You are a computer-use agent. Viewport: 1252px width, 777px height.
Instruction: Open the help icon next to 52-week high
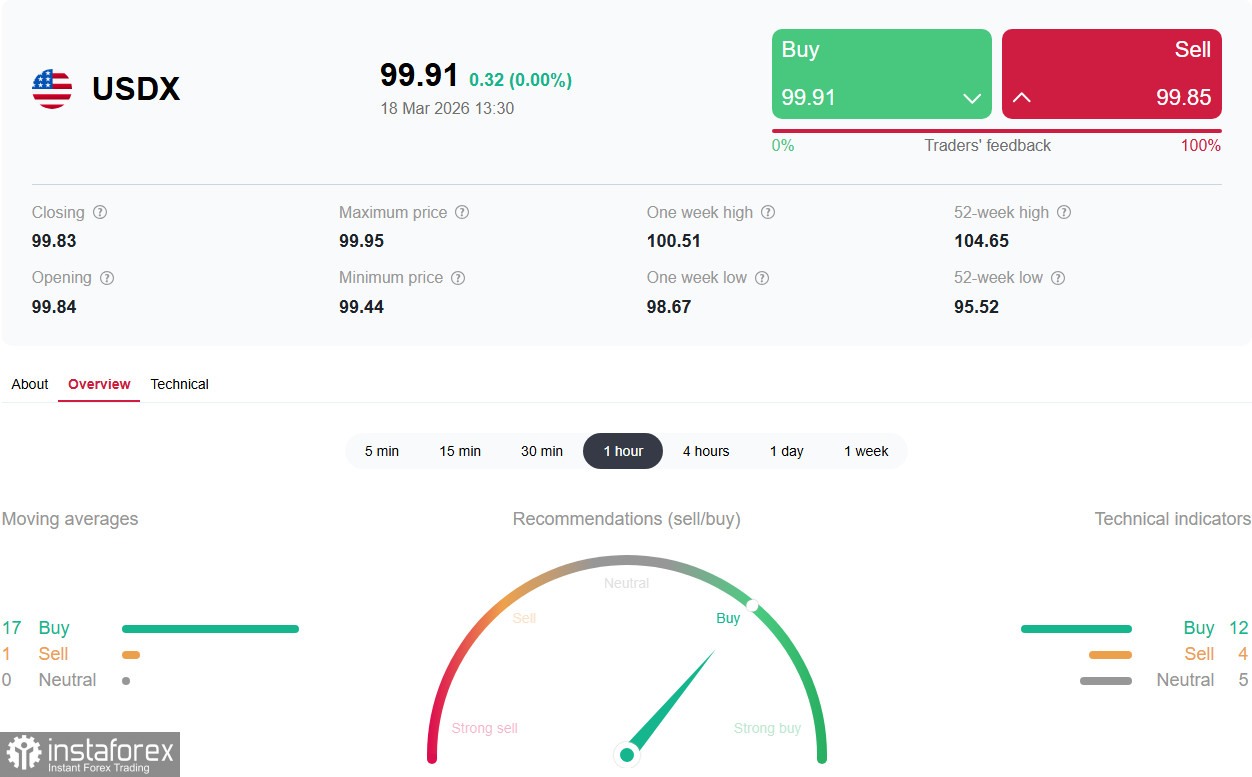[1064, 212]
